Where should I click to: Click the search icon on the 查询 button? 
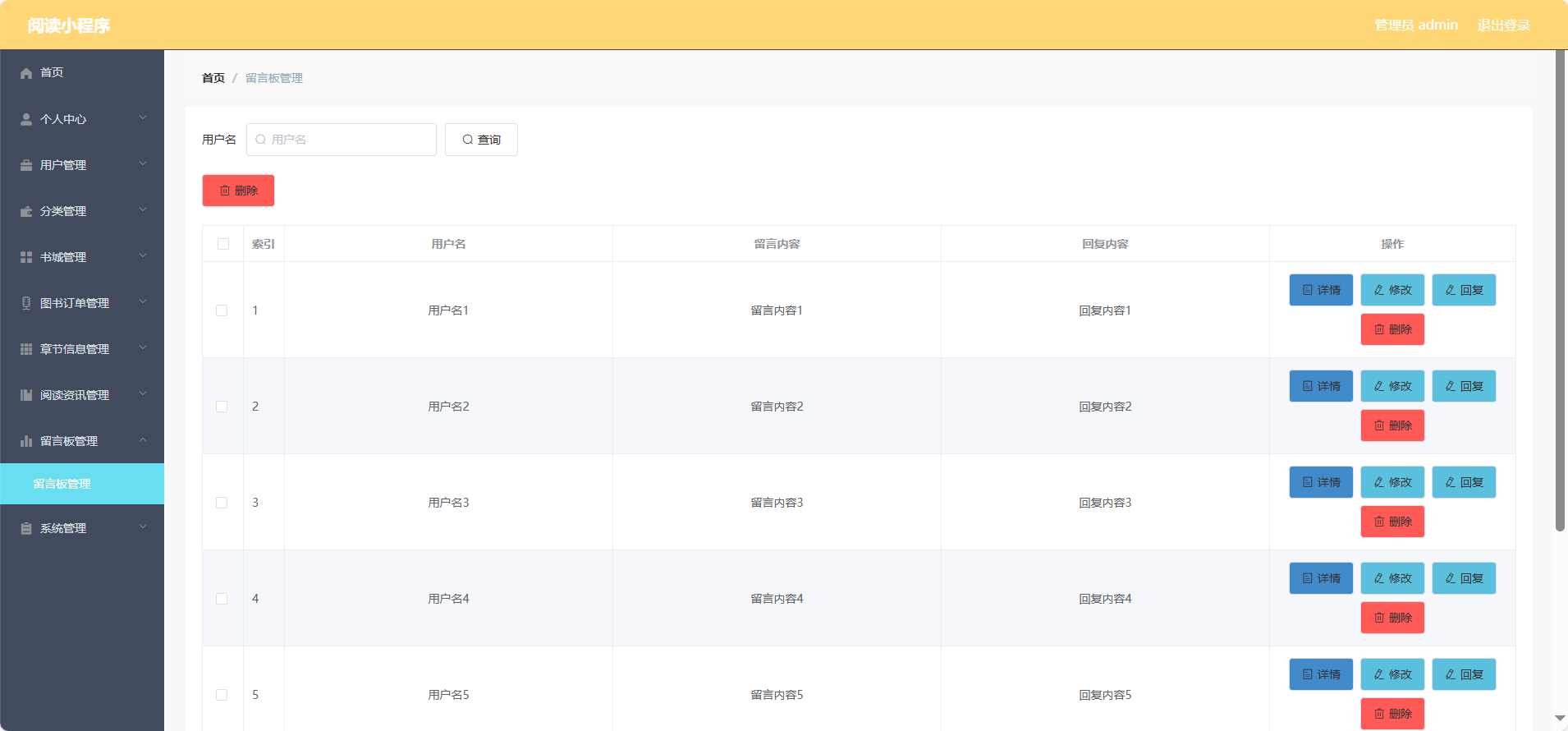(468, 140)
